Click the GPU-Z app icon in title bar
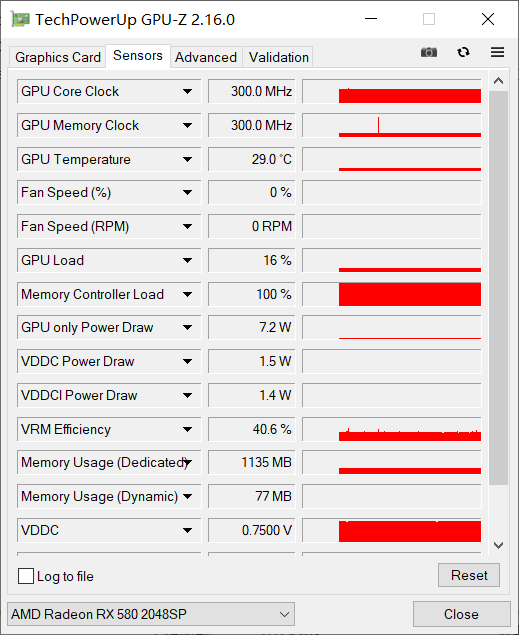The width and height of the screenshot is (519, 635). coord(20,19)
